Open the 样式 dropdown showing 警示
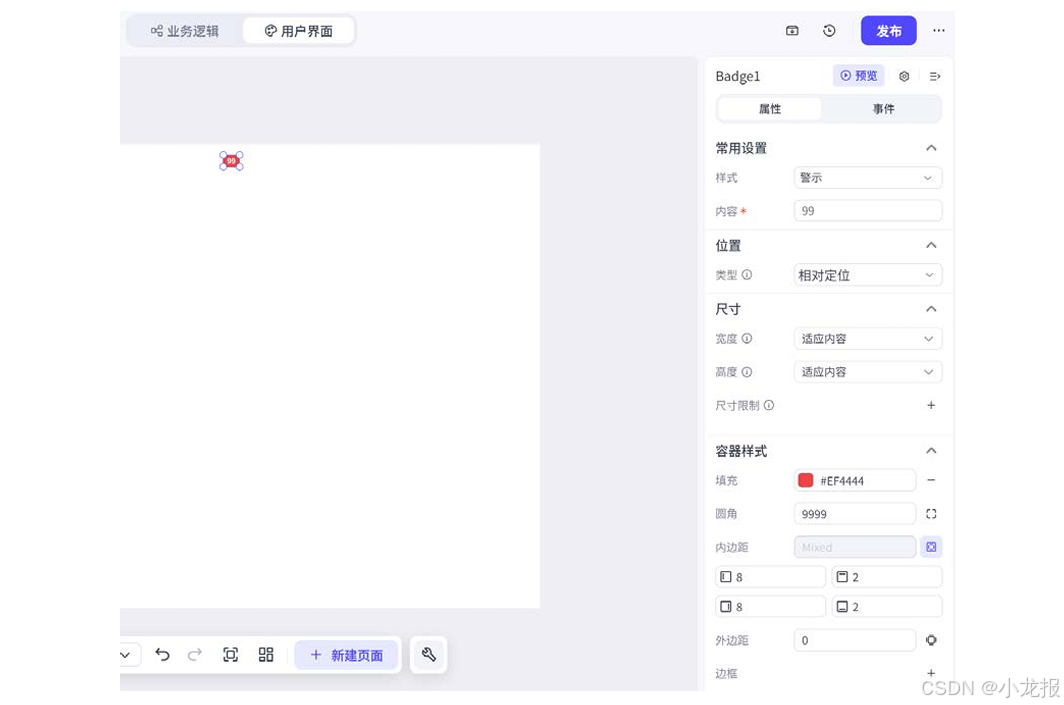The image size is (1064, 705). tap(867, 177)
